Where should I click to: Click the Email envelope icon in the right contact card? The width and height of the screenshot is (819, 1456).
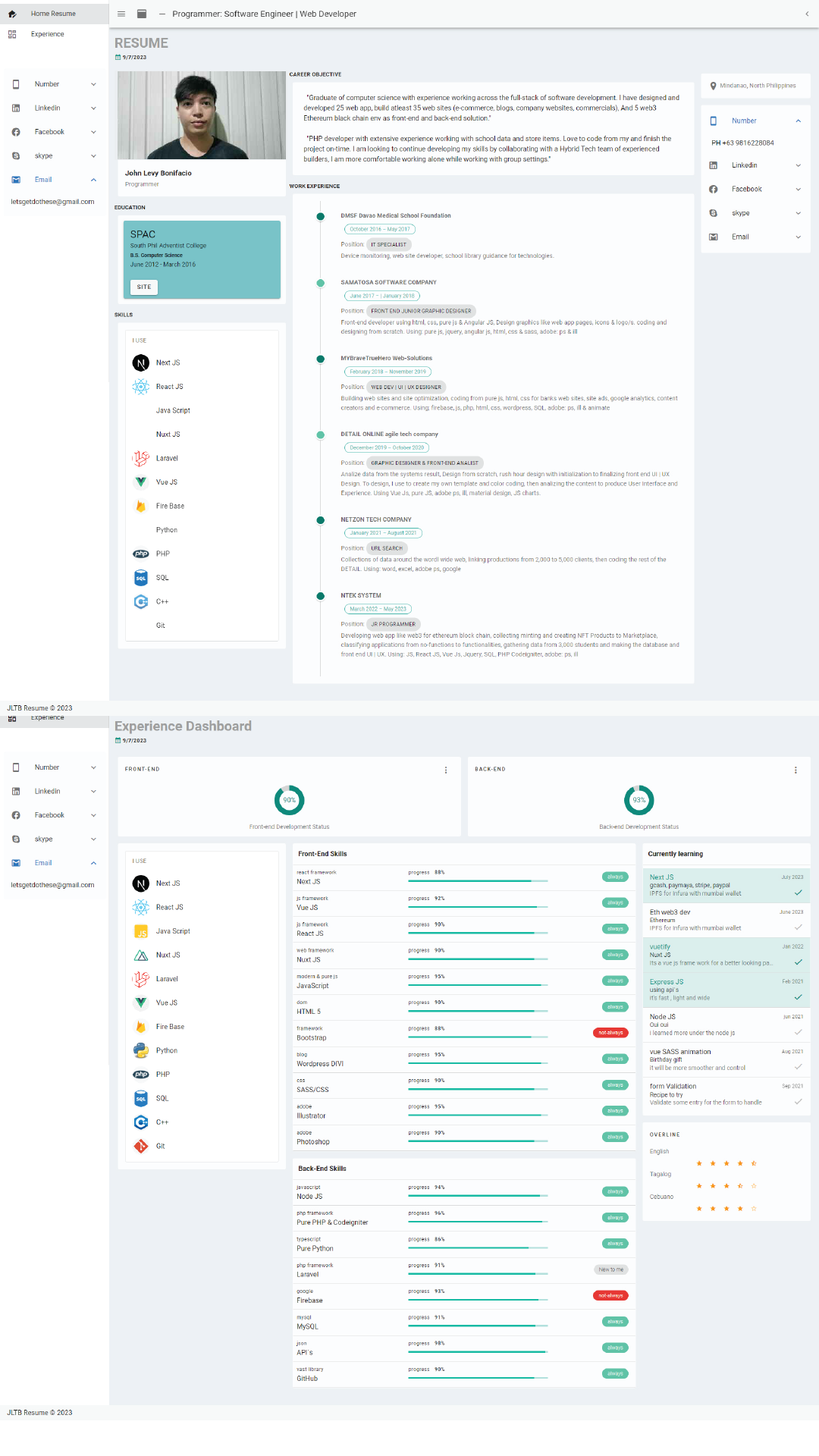713,237
